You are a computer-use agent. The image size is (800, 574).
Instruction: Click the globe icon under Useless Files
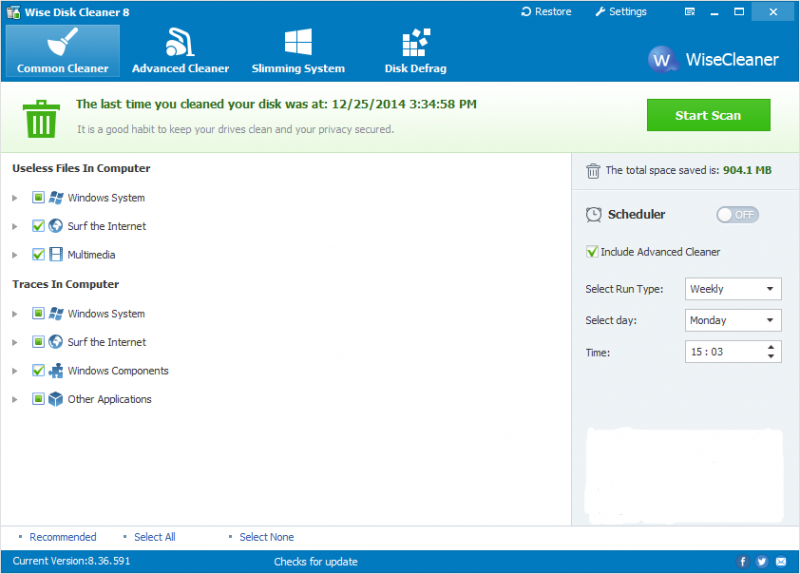click(x=56, y=226)
